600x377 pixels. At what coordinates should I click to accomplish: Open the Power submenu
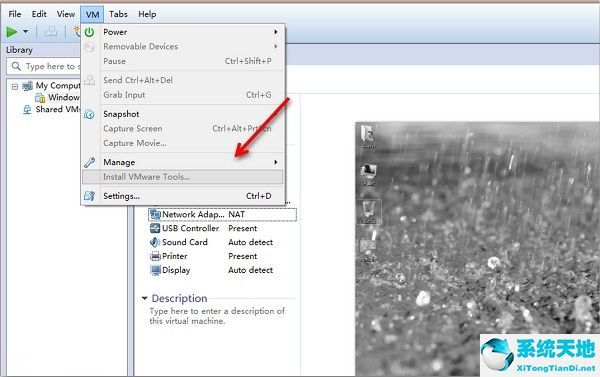tap(183, 32)
